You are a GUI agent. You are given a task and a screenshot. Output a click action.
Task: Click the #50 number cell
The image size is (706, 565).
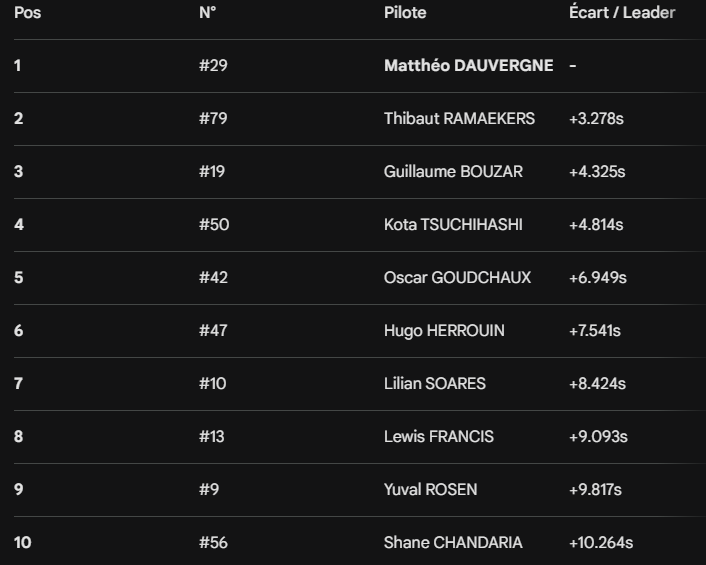(x=214, y=225)
